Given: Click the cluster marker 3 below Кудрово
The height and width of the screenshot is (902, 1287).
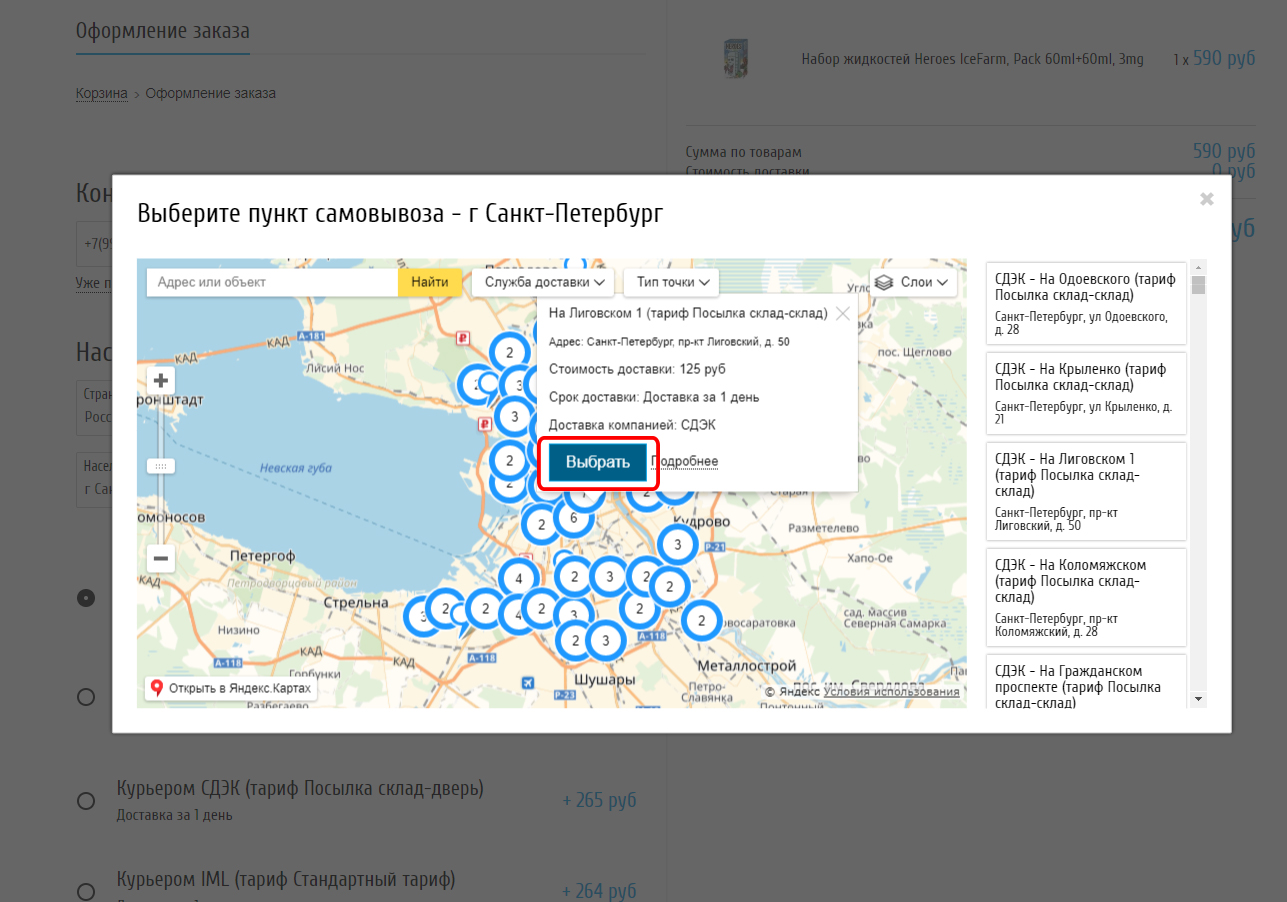Looking at the screenshot, I should 678,544.
